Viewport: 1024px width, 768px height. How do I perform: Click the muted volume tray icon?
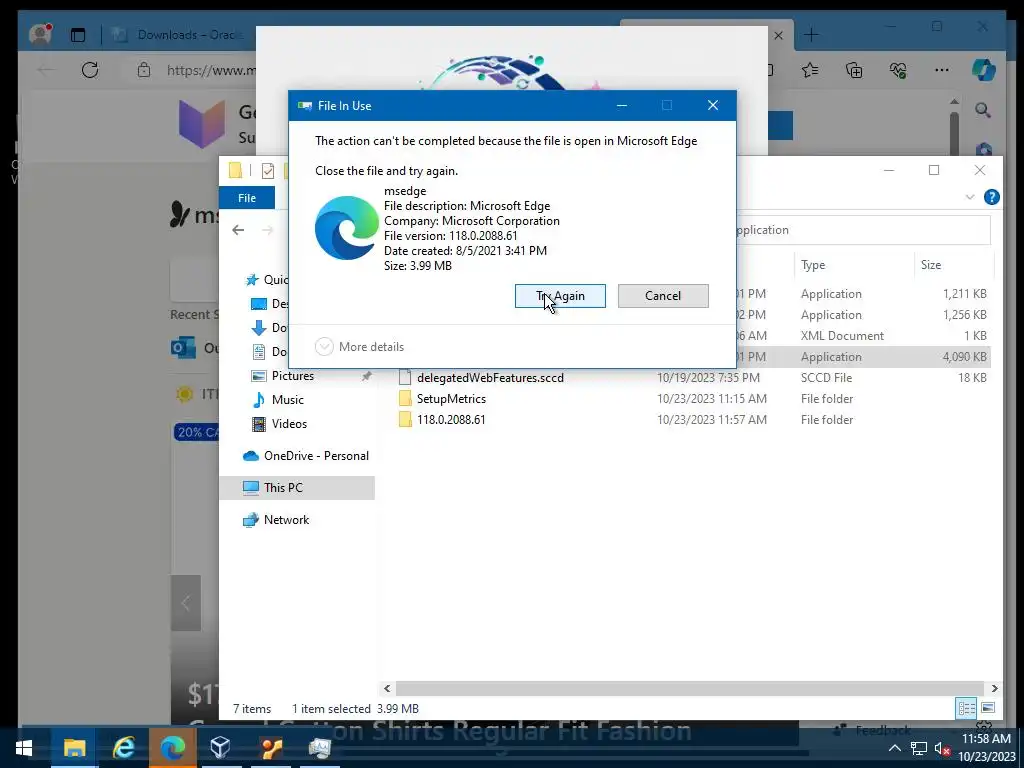tap(942, 748)
